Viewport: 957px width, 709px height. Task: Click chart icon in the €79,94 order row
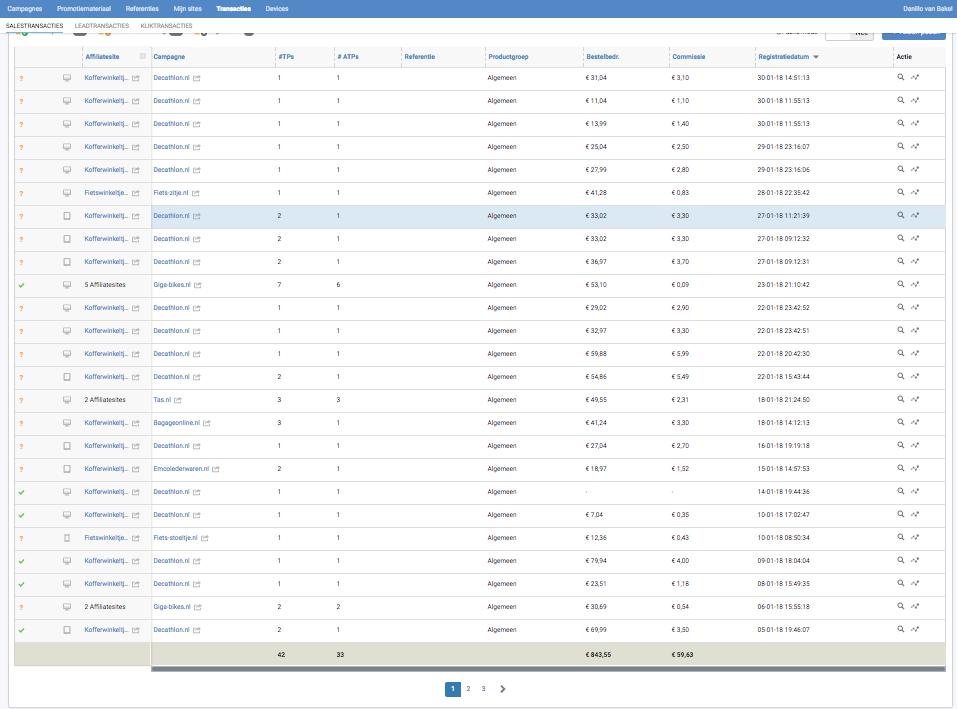[x=915, y=560]
